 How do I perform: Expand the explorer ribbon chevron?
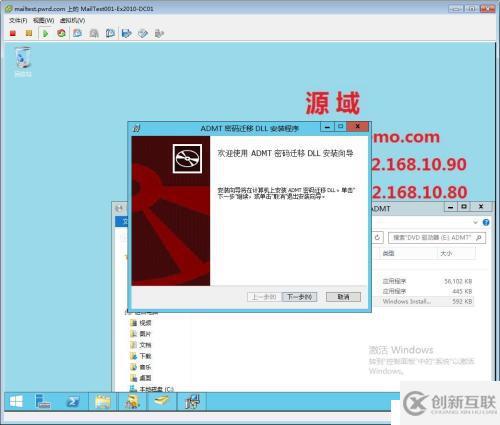(x=475, y=222)
